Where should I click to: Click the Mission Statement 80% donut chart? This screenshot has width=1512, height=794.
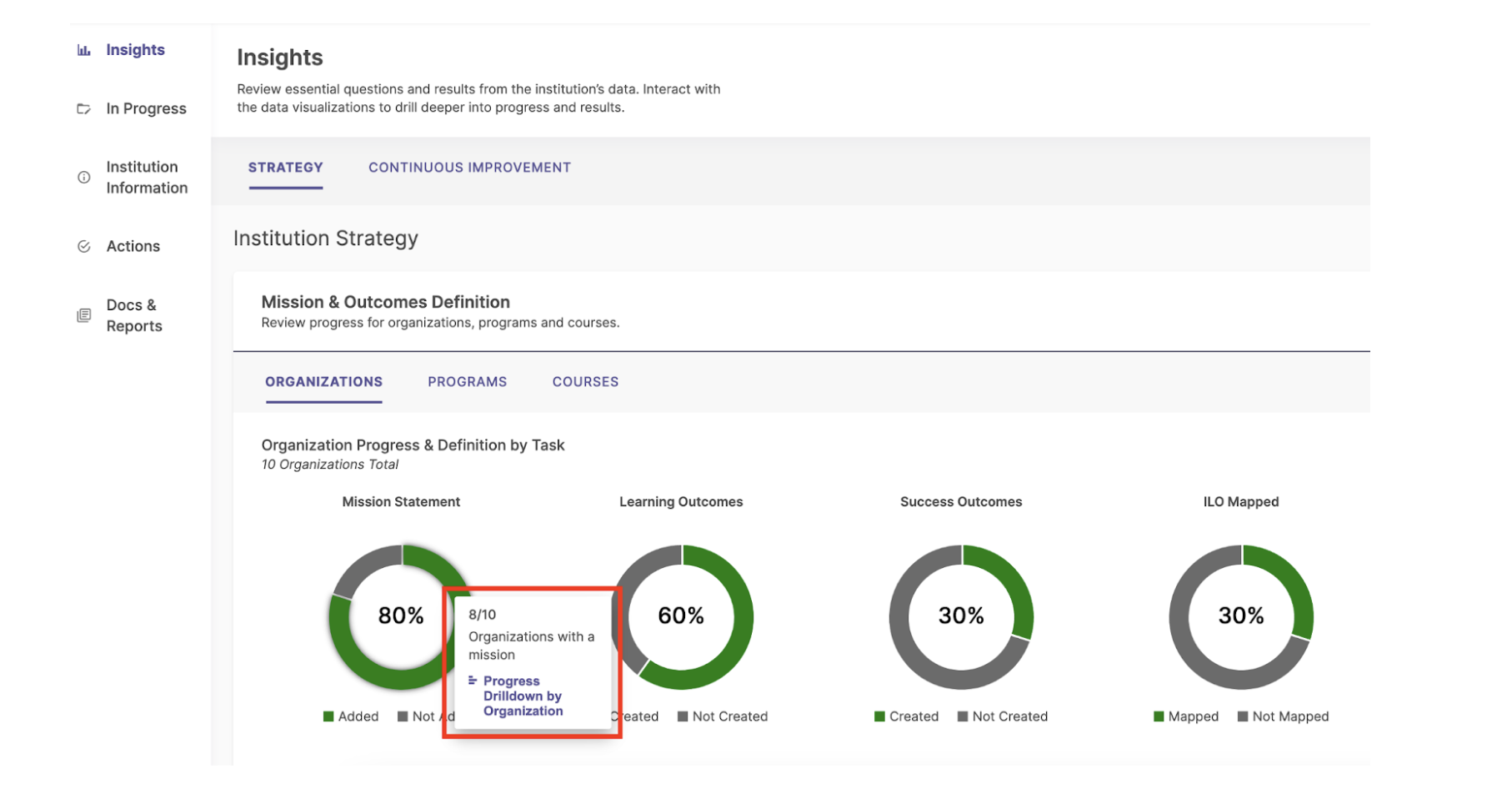coord(401,617)
